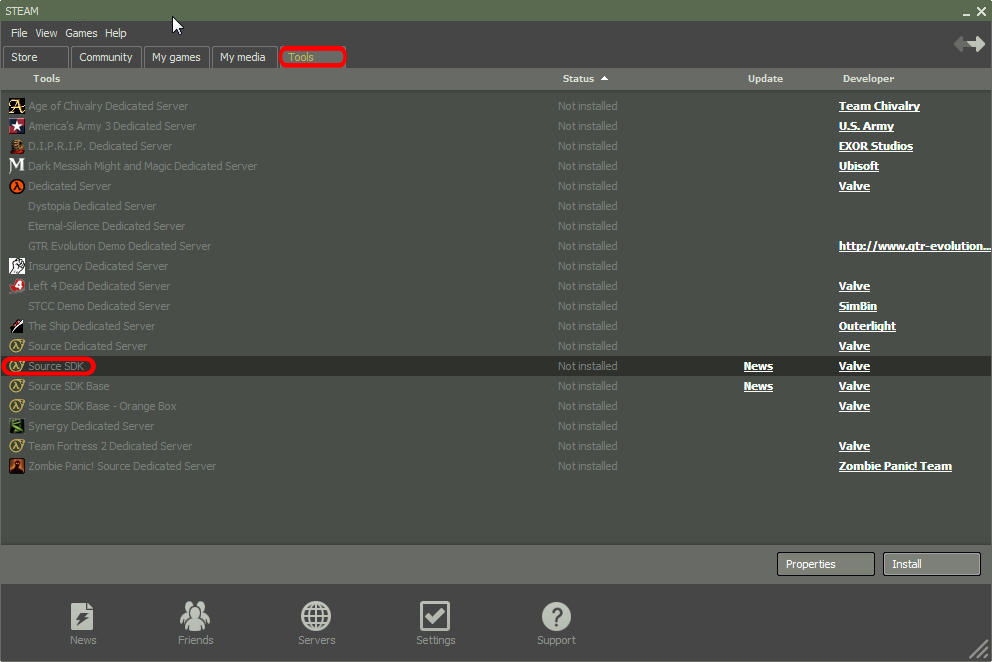The width and height of the screenshot is (992, 662).
Task: Click Source SDK Base - Orange Box icon
Action: 17,406
